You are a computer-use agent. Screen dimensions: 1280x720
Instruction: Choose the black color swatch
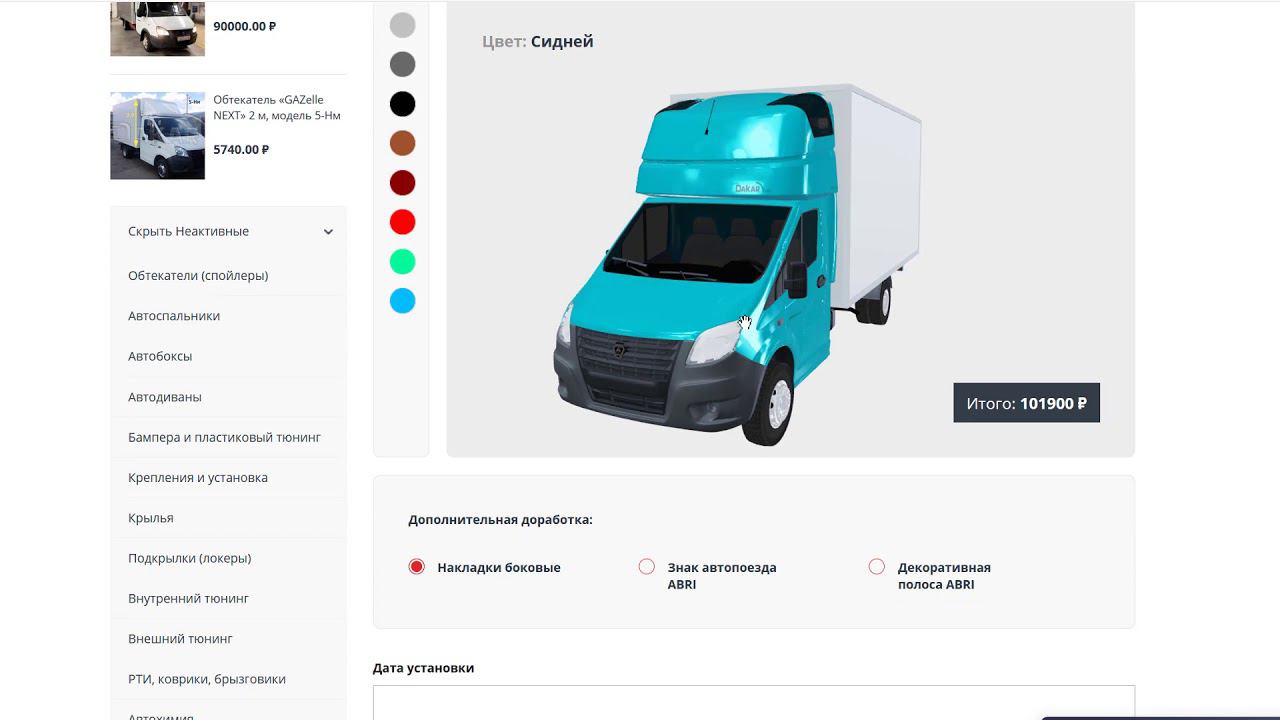(402, 104)
